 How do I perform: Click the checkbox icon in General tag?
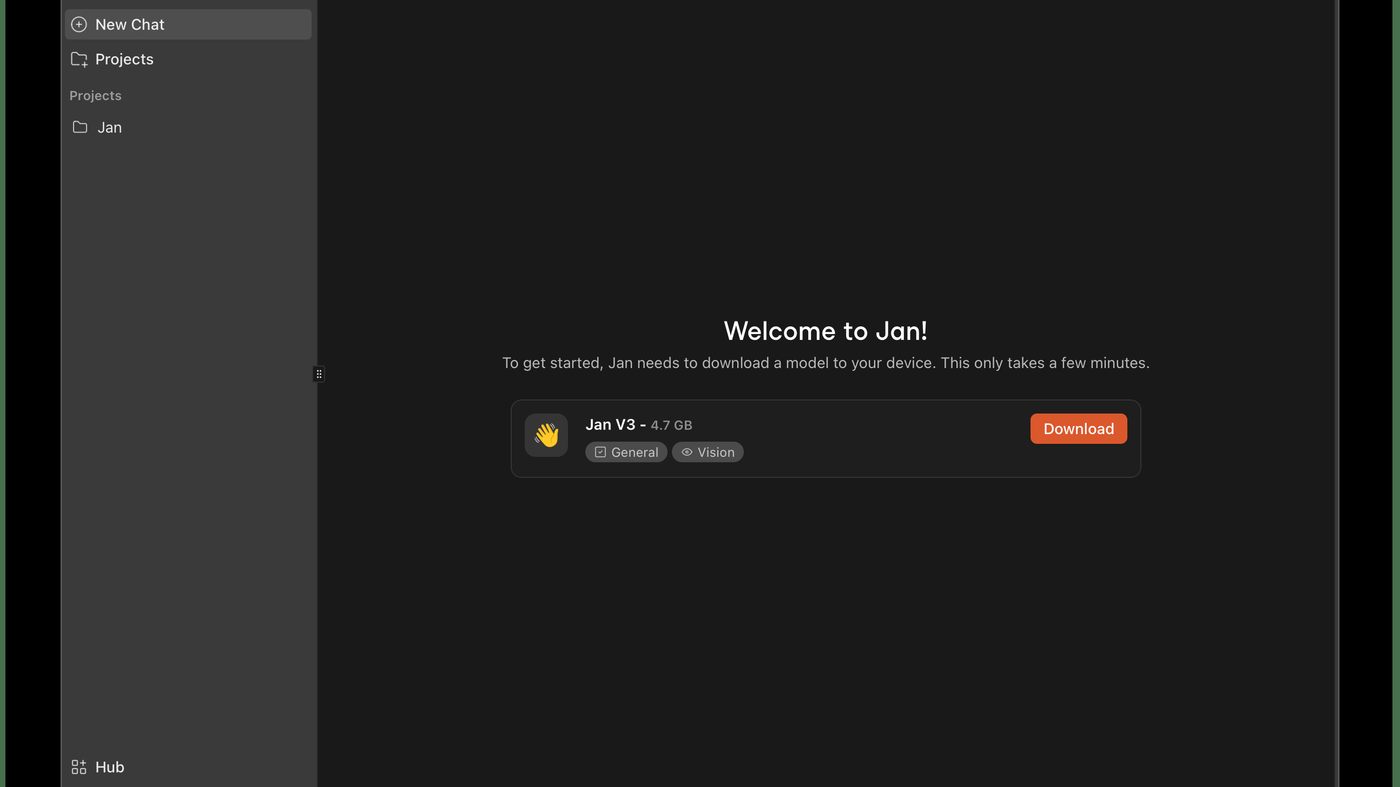pyautogui.click(x=600, y=452)
